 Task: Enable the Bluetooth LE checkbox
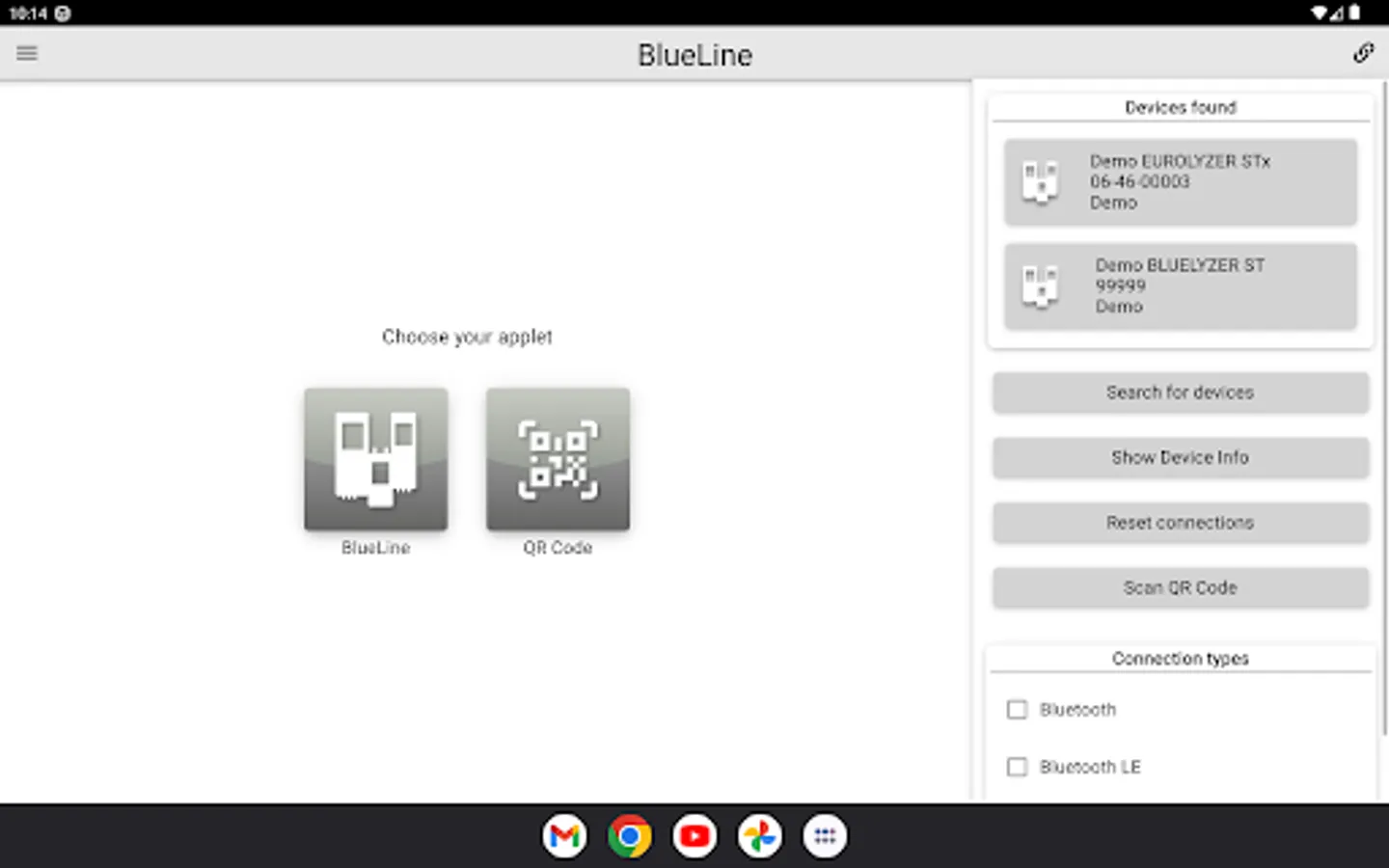1017,767
